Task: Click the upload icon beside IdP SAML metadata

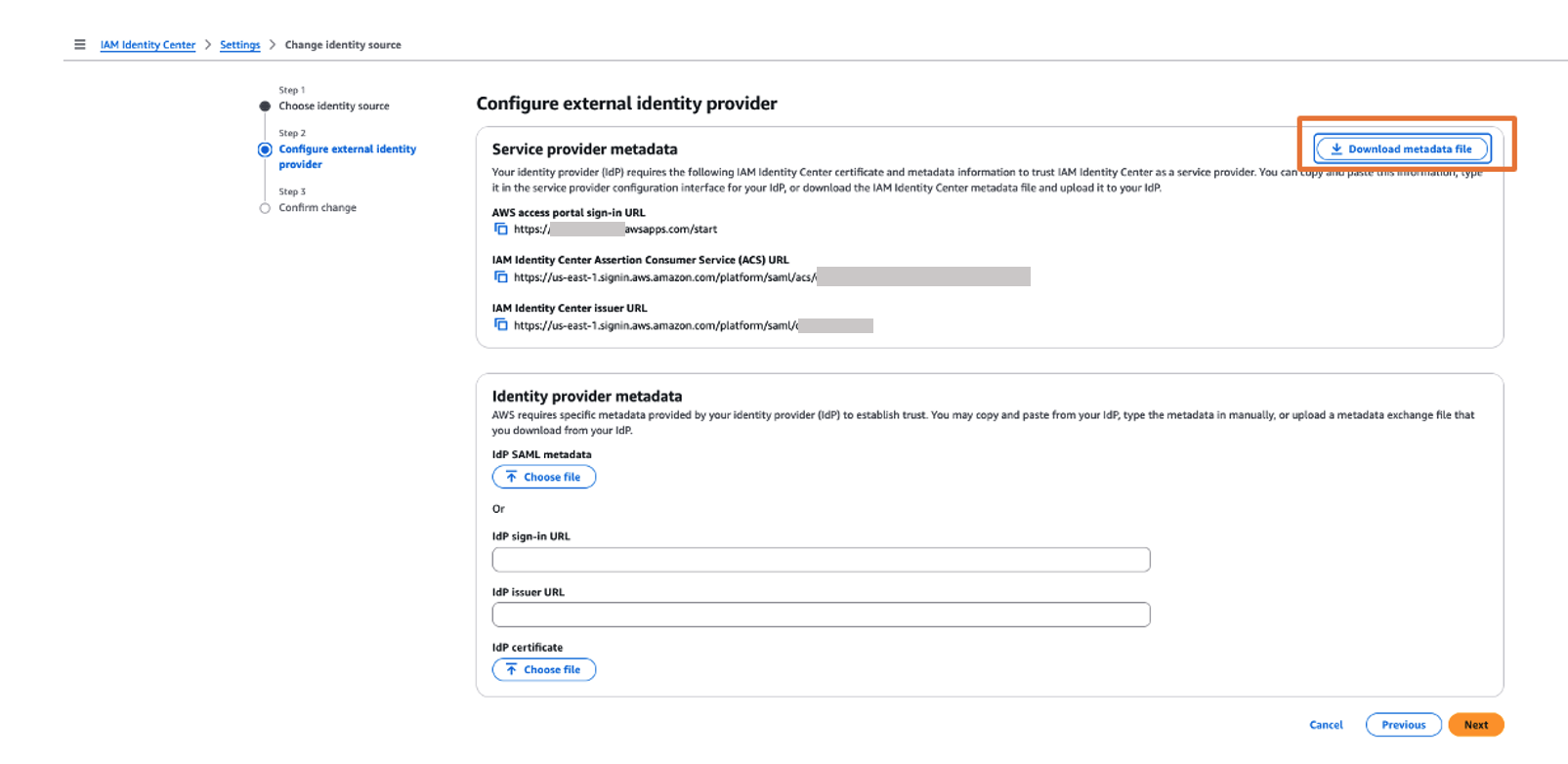Action: pyautogui.click(x=512, y=476)
